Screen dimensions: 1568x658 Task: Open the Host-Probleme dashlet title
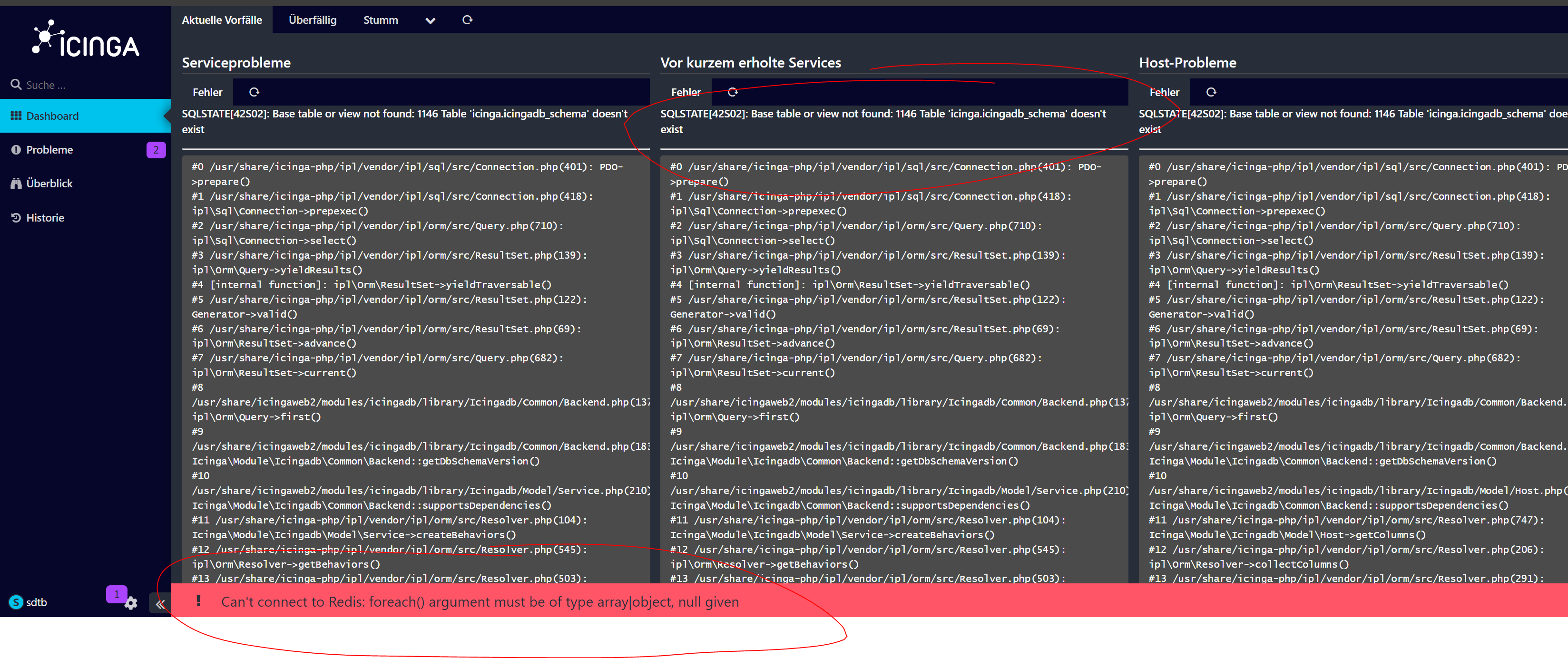(1187, 63)
